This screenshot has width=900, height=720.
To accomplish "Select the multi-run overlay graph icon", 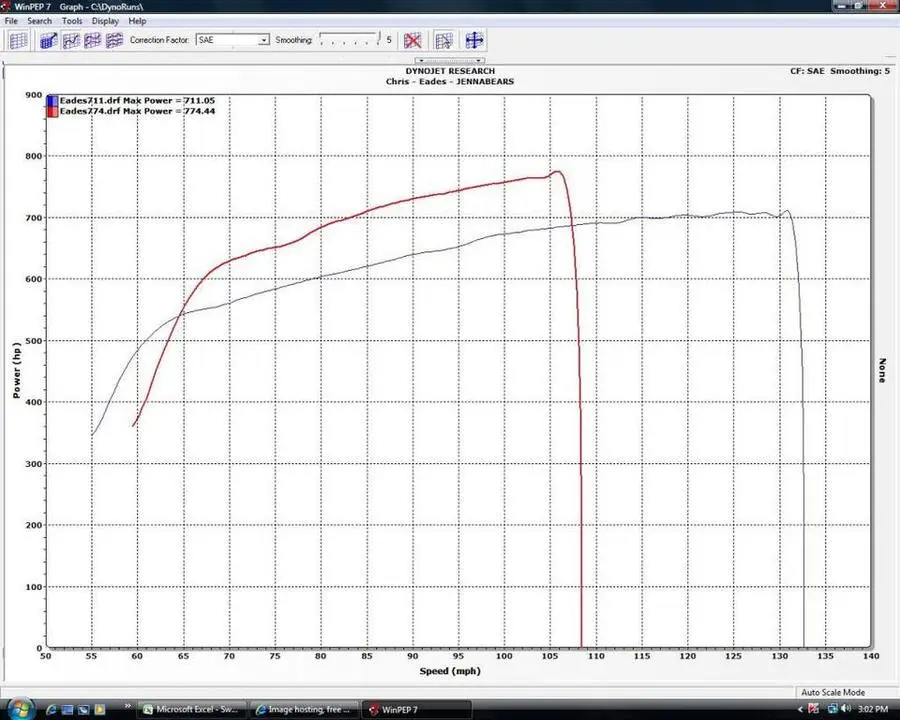I will 114,40.
